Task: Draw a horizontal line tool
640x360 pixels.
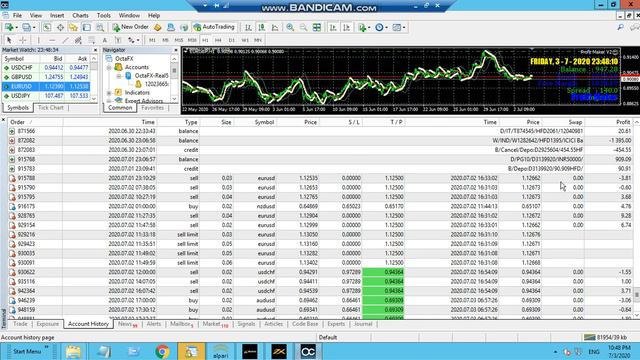Action: point(52,40)
